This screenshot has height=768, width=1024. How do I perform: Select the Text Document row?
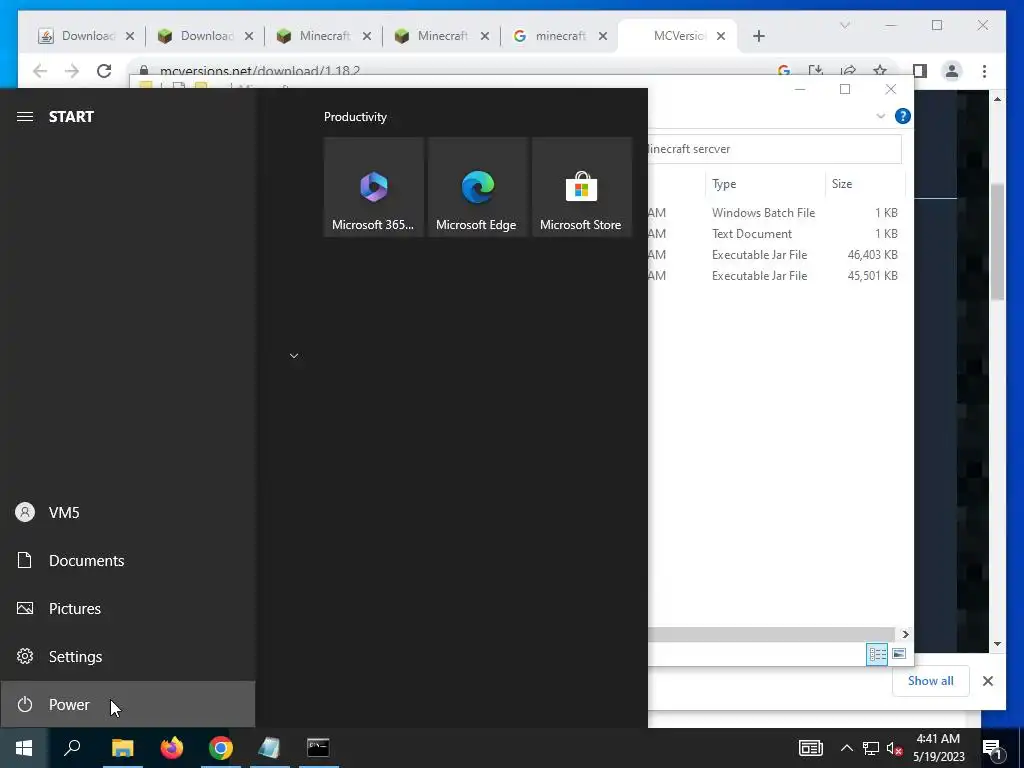pos(777,234)
